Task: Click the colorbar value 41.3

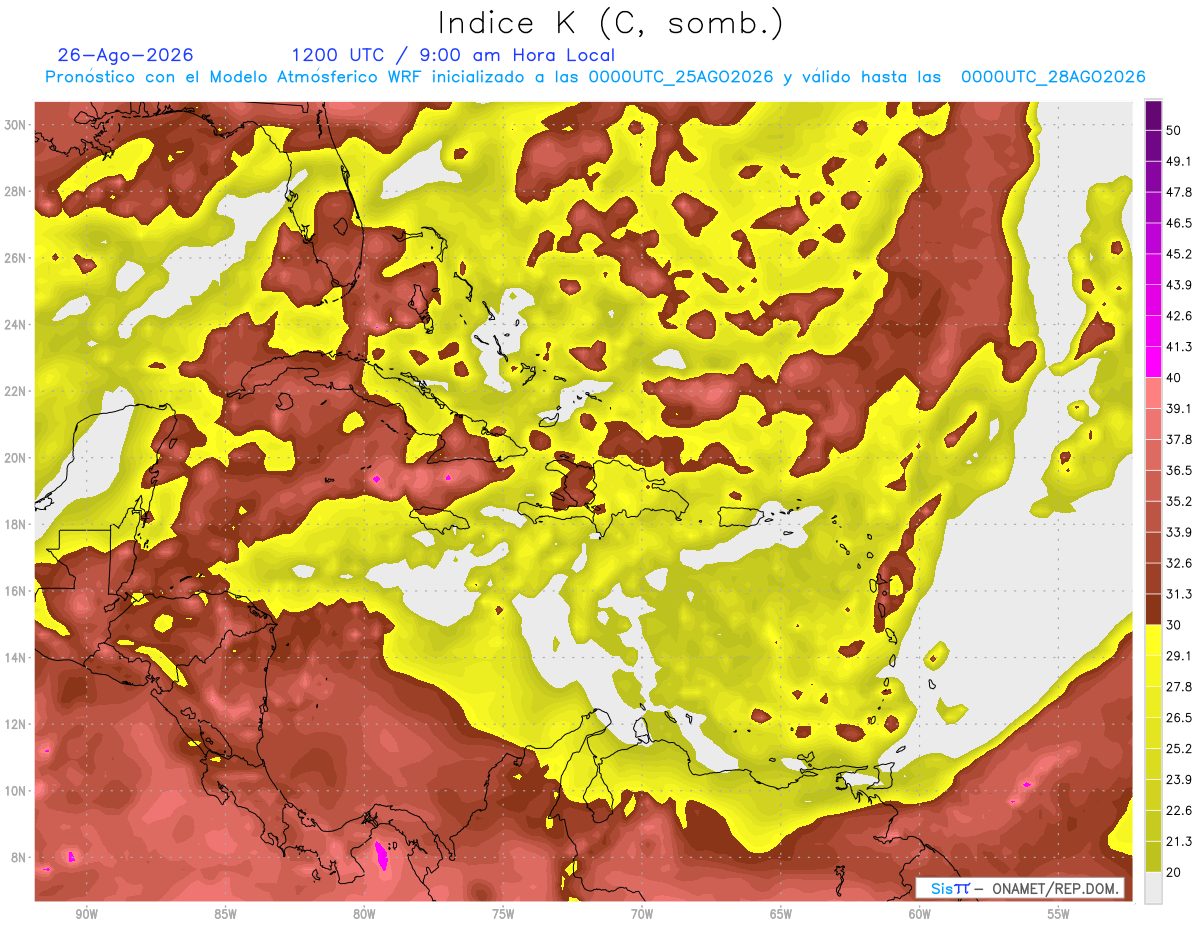Action: [1178, 347]
